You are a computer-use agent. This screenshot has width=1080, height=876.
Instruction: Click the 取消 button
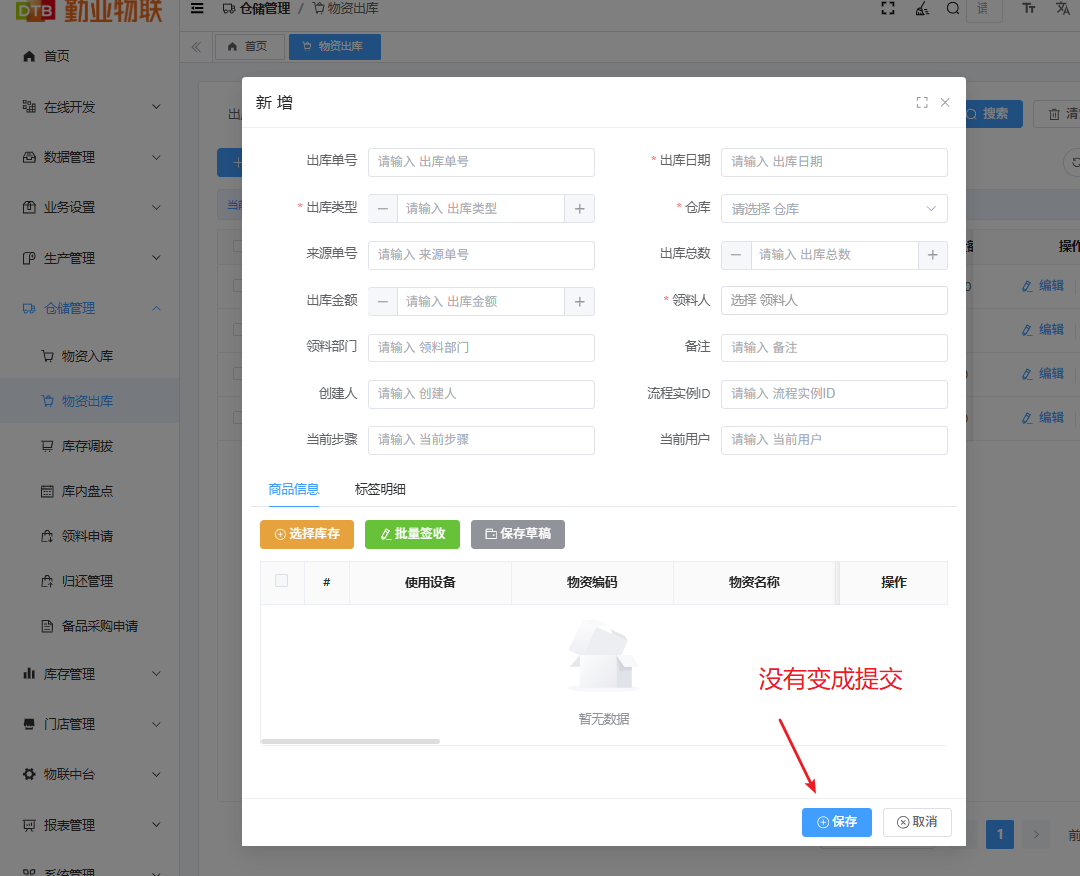(917, 822)
